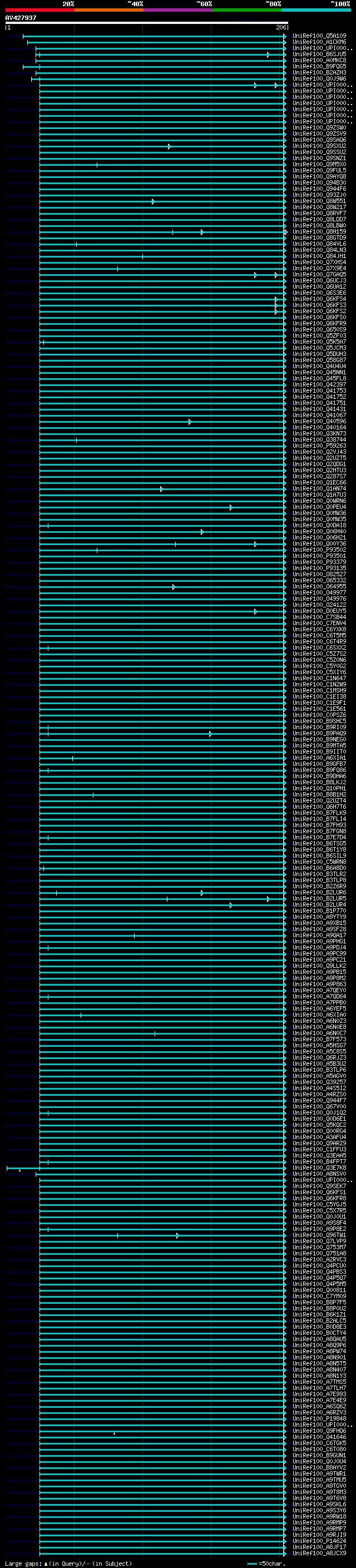Select hit UniRef100_A8N901
Image resolution: width=356 pixels, height=1568 pixels.
pyautogui.click(x=319, y=1357)
